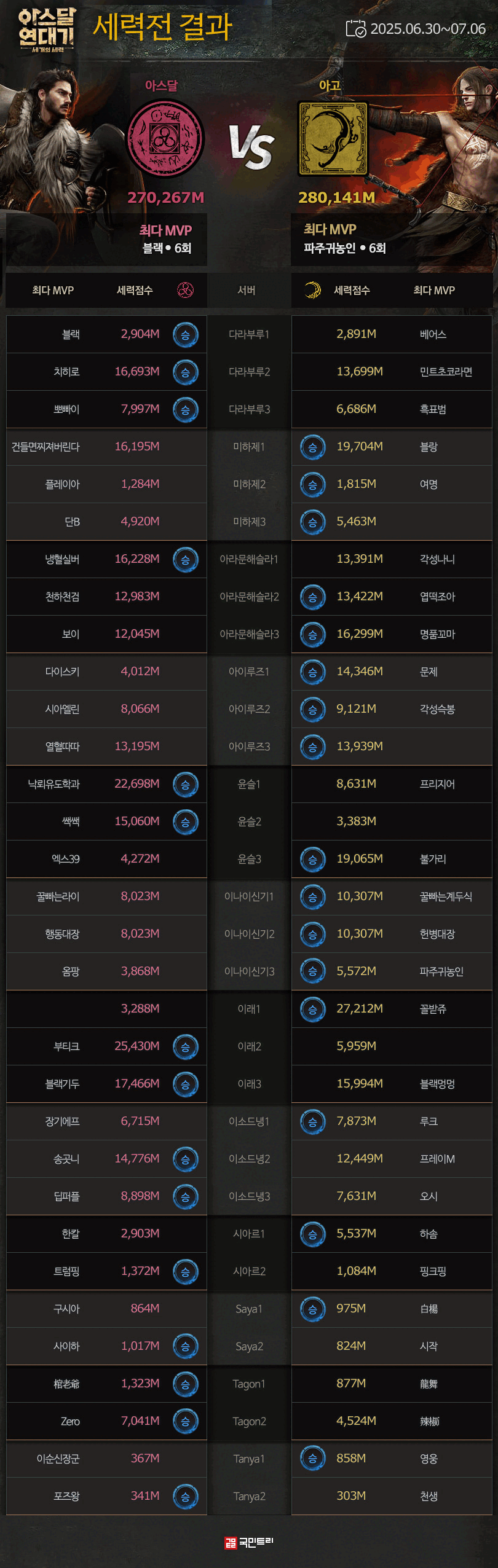Click the win badge in the 윤슬3 row

tap(312, 859)
